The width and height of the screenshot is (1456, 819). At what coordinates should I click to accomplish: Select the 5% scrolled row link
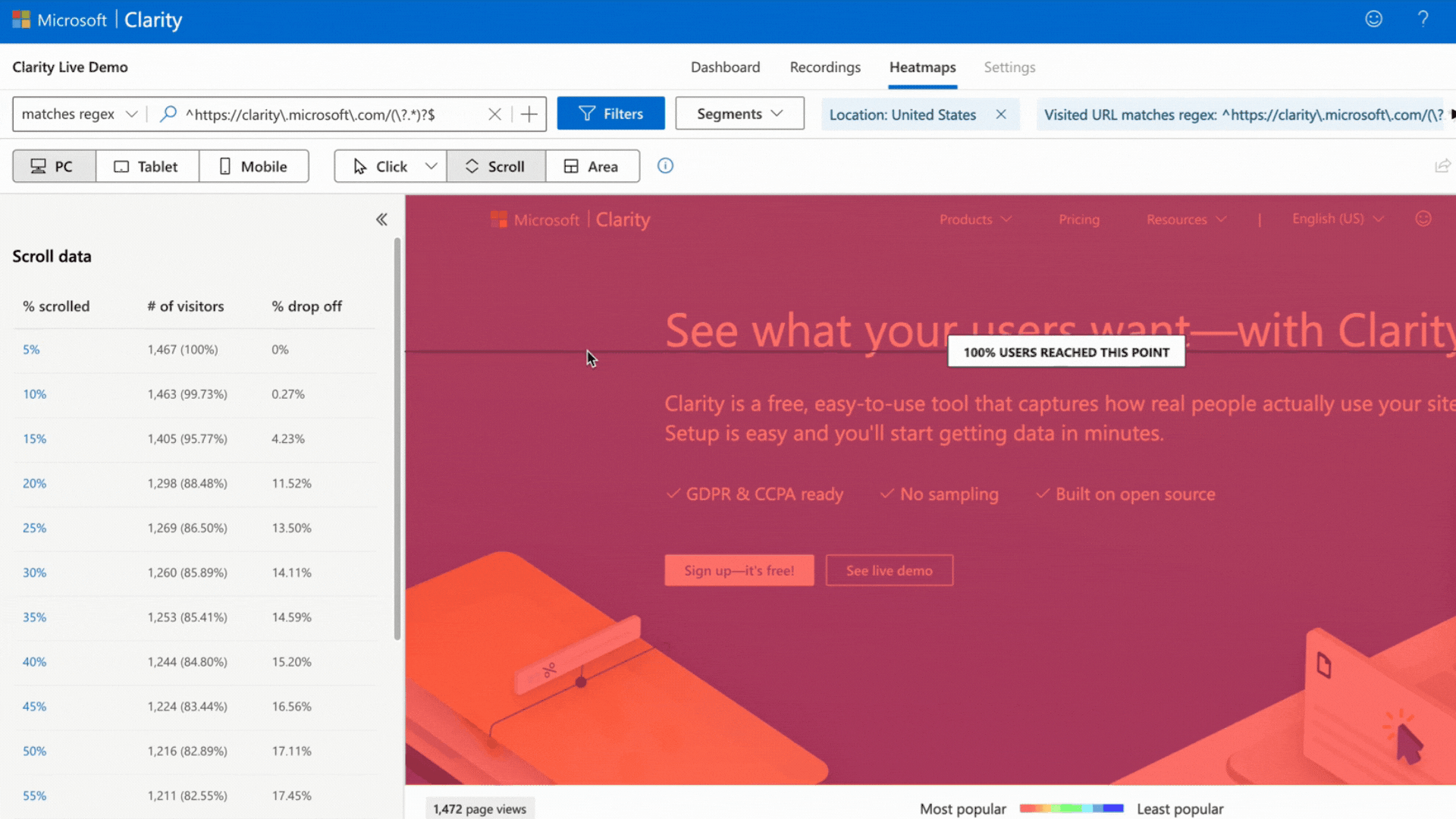pos(31,350)
